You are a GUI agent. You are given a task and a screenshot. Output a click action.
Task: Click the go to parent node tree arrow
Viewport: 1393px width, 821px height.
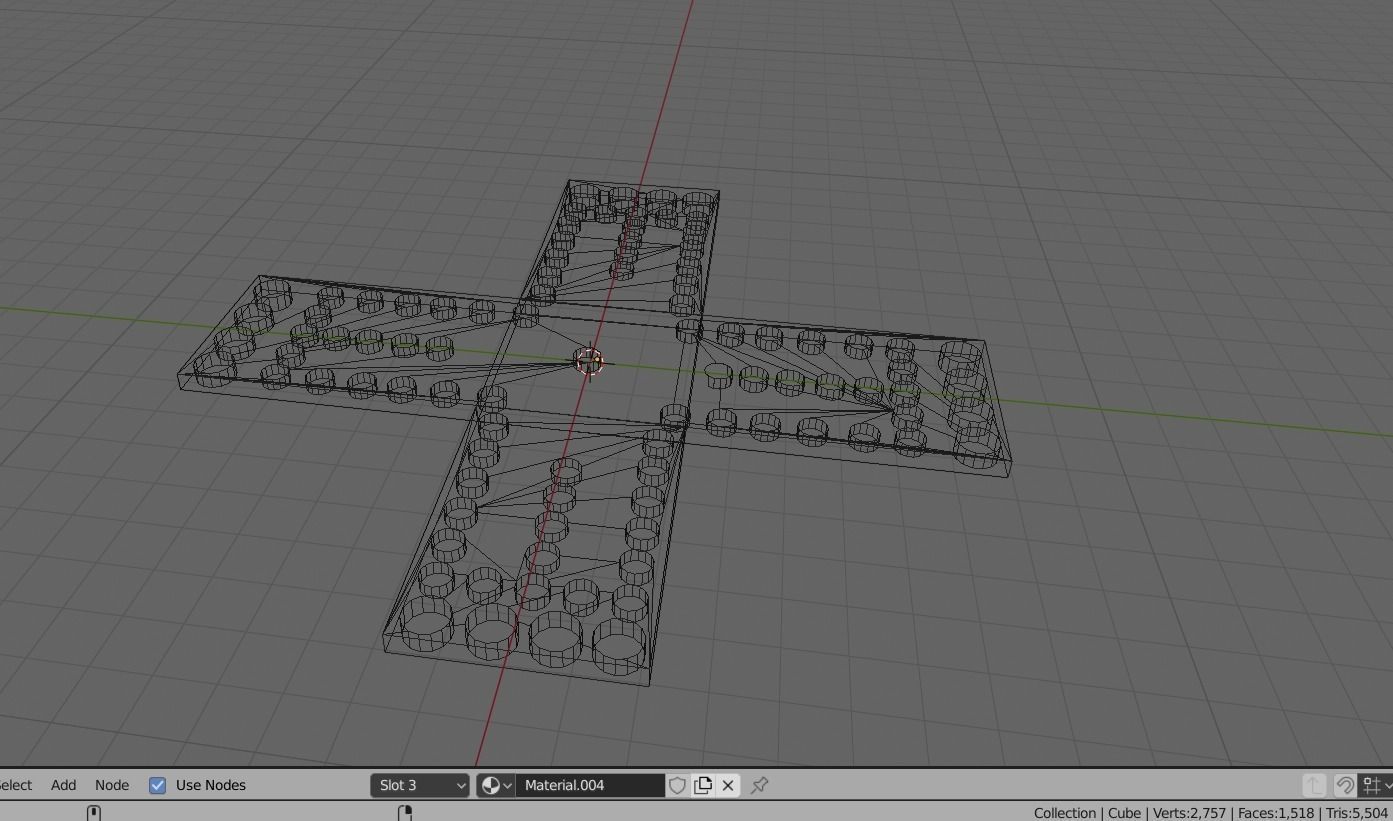[x=1314, y=785]
